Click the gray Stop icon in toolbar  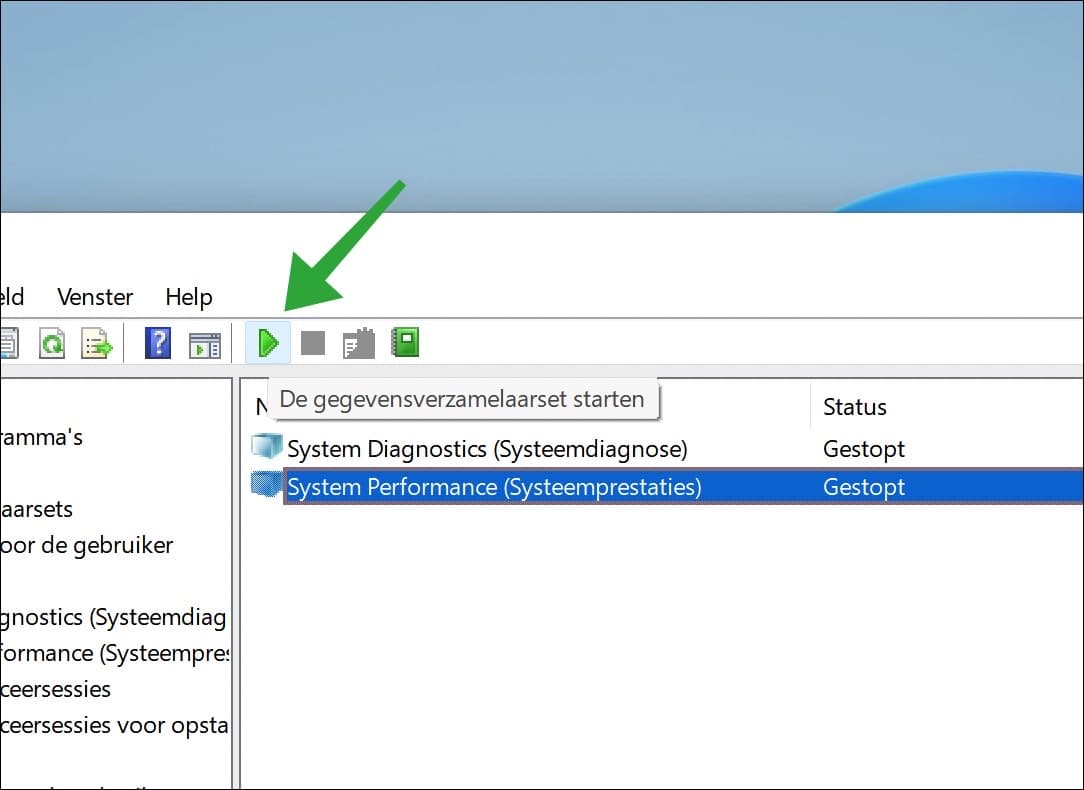click(311, 342)
